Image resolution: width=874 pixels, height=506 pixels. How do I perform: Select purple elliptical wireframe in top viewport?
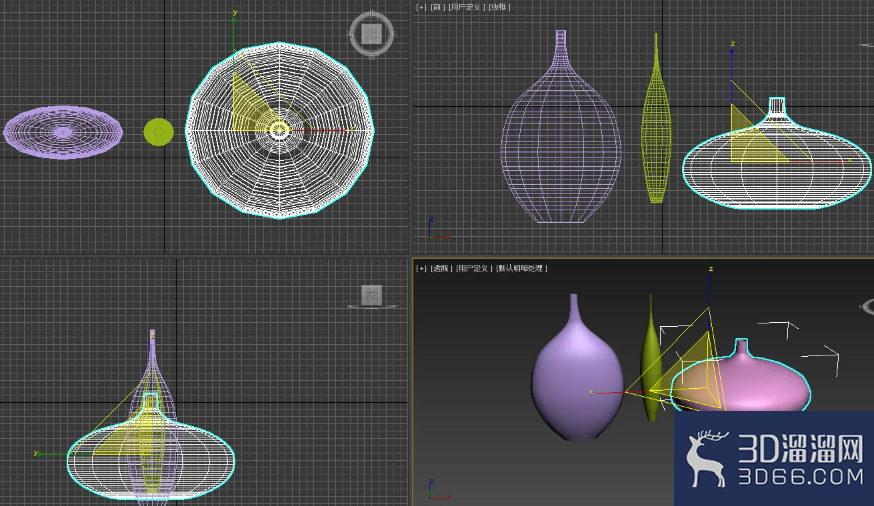click(62, 133)
